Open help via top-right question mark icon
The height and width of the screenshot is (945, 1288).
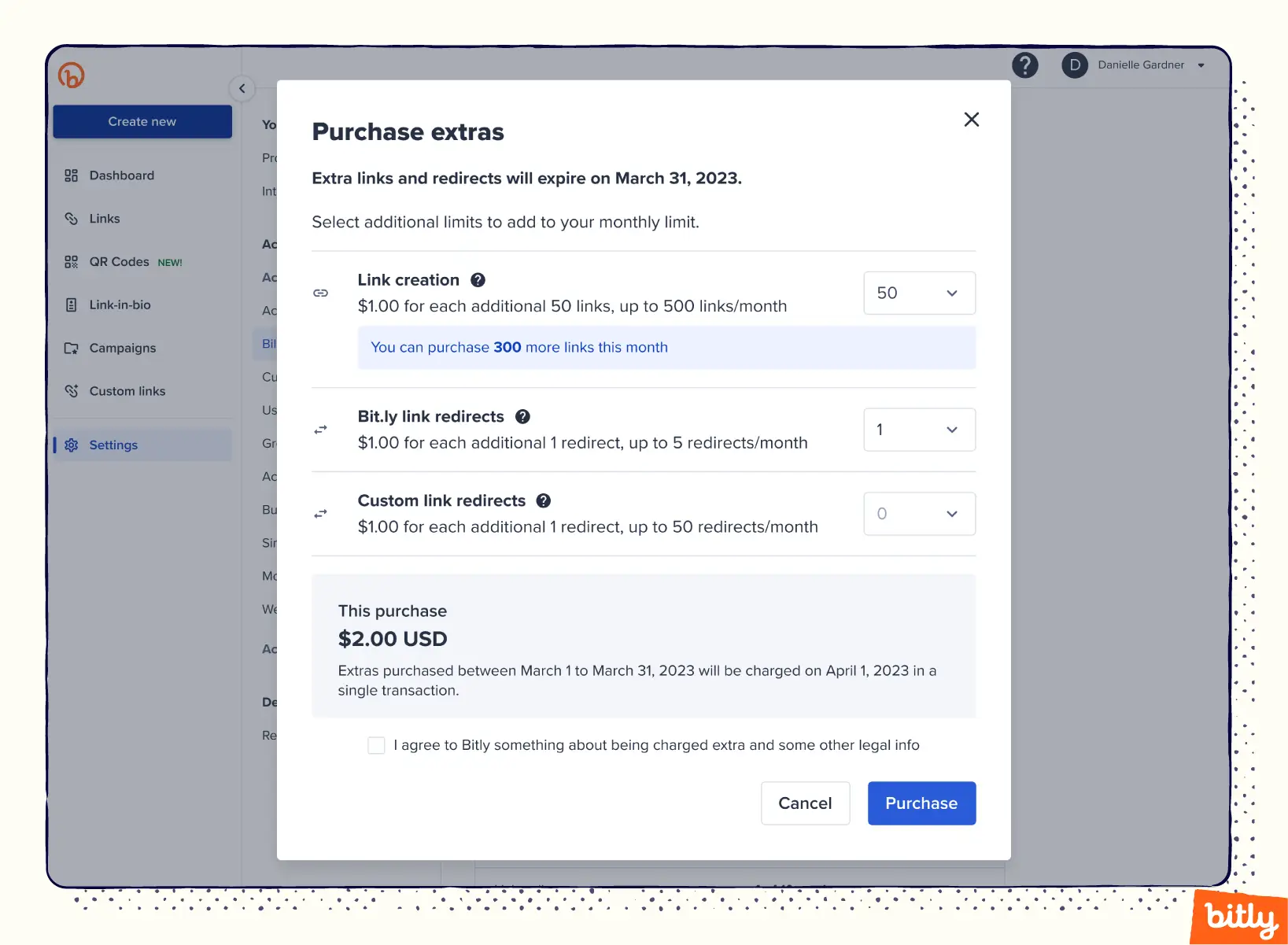point(1024,65)
